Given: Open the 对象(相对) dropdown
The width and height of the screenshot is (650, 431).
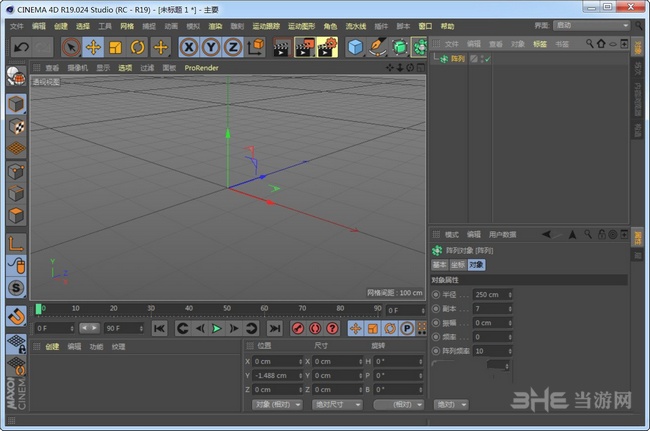Looking at the screenshot, I should point(277,404).
